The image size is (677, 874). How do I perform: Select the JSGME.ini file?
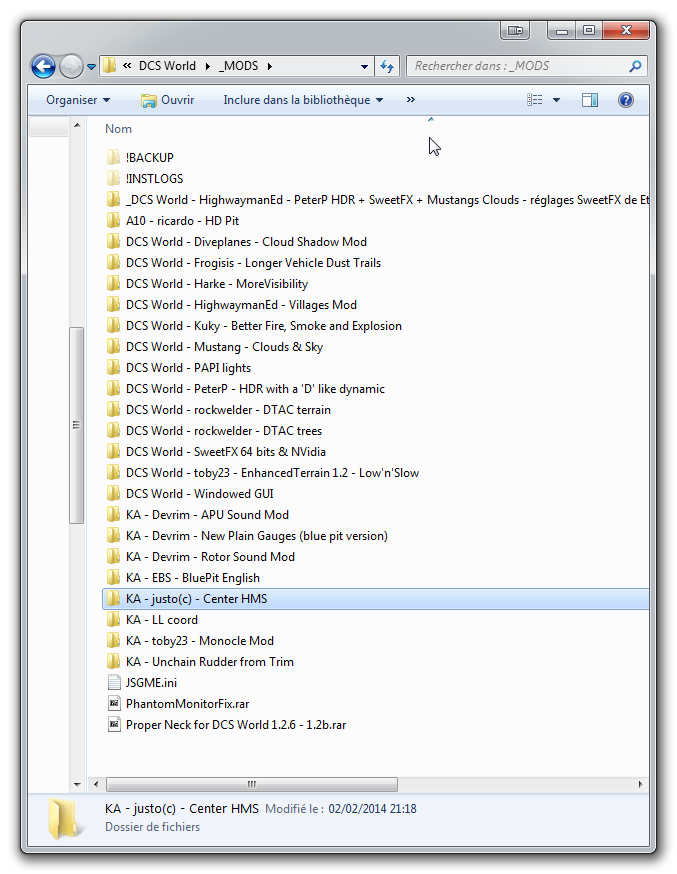[142, 683]
